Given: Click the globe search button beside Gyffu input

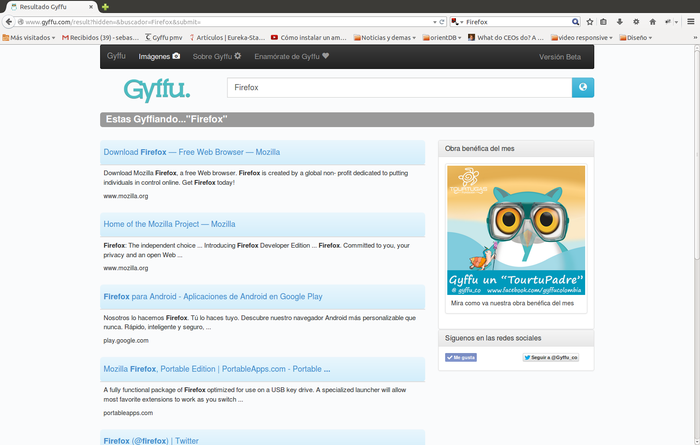Looking at the screenshot, I should pyautogui.click(x=583, y=87).
